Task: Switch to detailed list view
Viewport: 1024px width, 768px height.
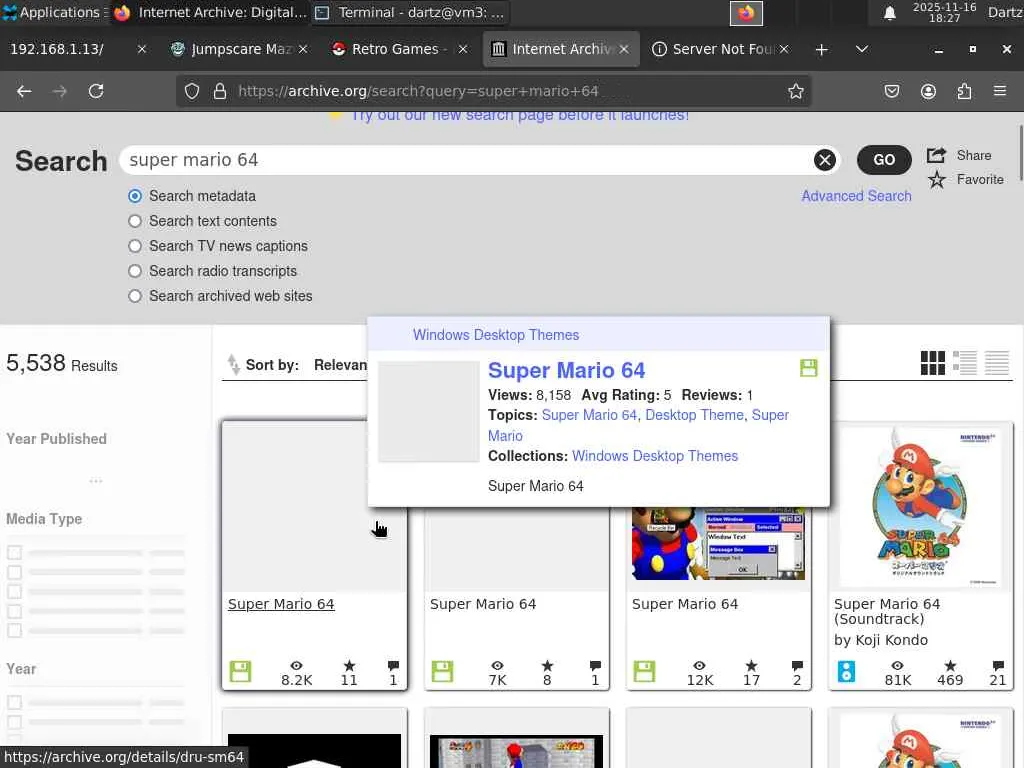Action: 965,363
